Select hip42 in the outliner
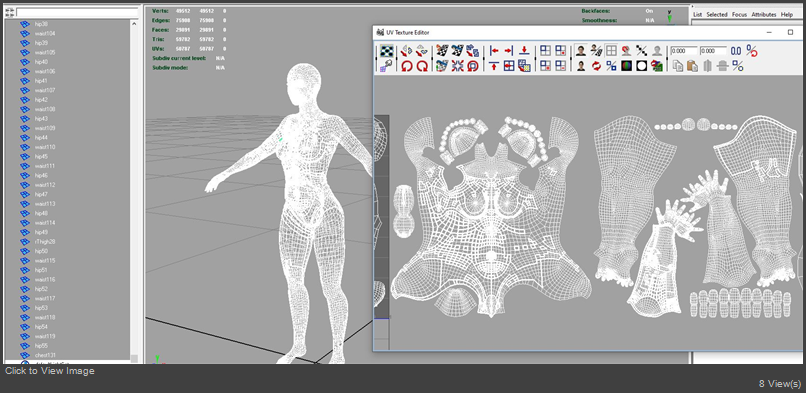 41,100
